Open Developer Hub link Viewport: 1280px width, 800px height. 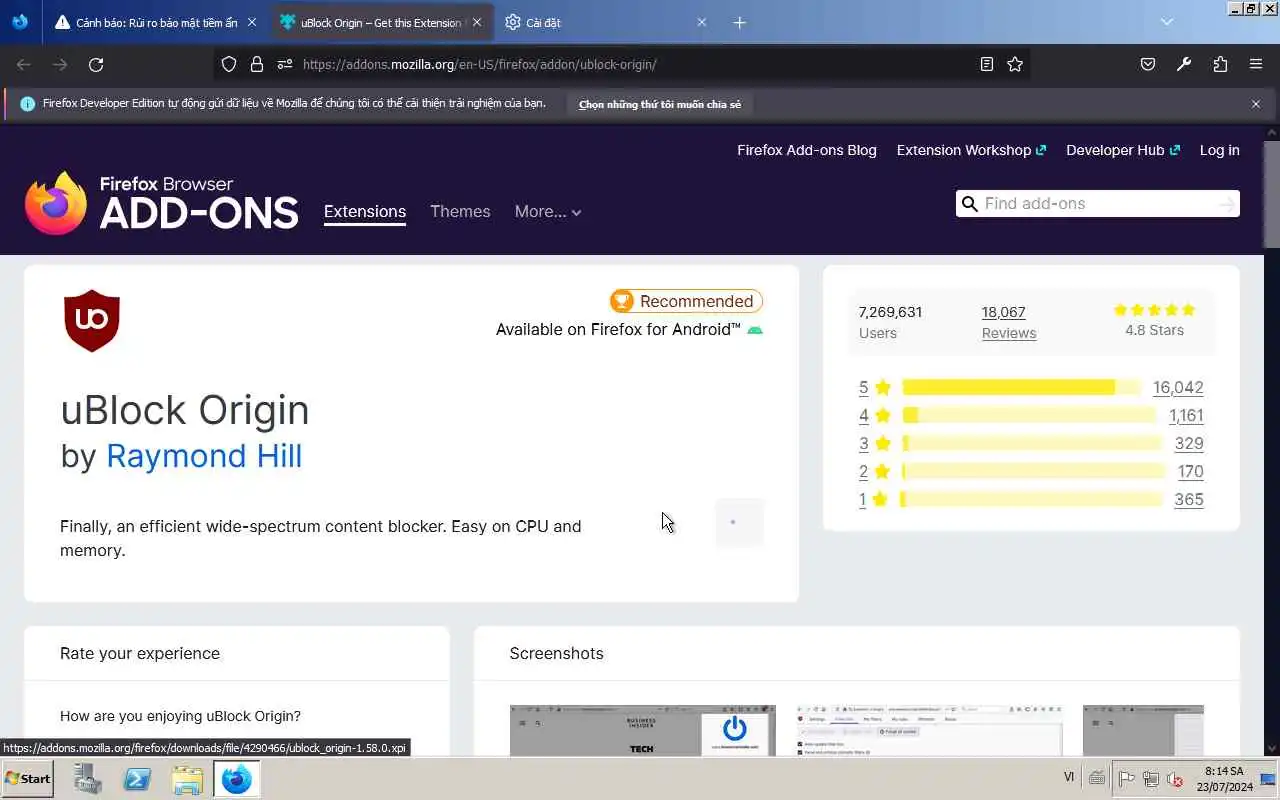[x=1123, y=150]
